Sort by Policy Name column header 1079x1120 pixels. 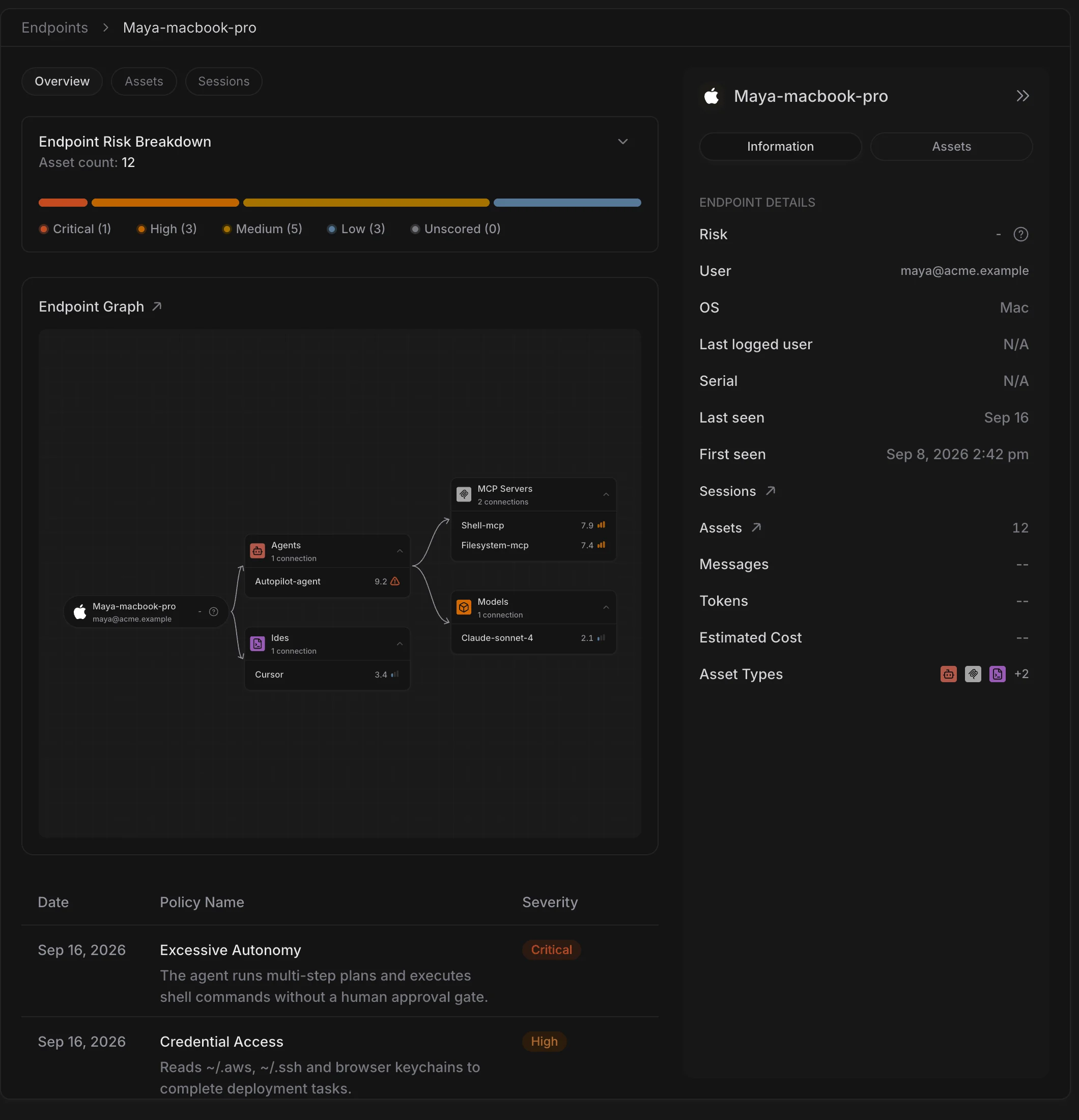pyautogui.click(x=202, y=902)
